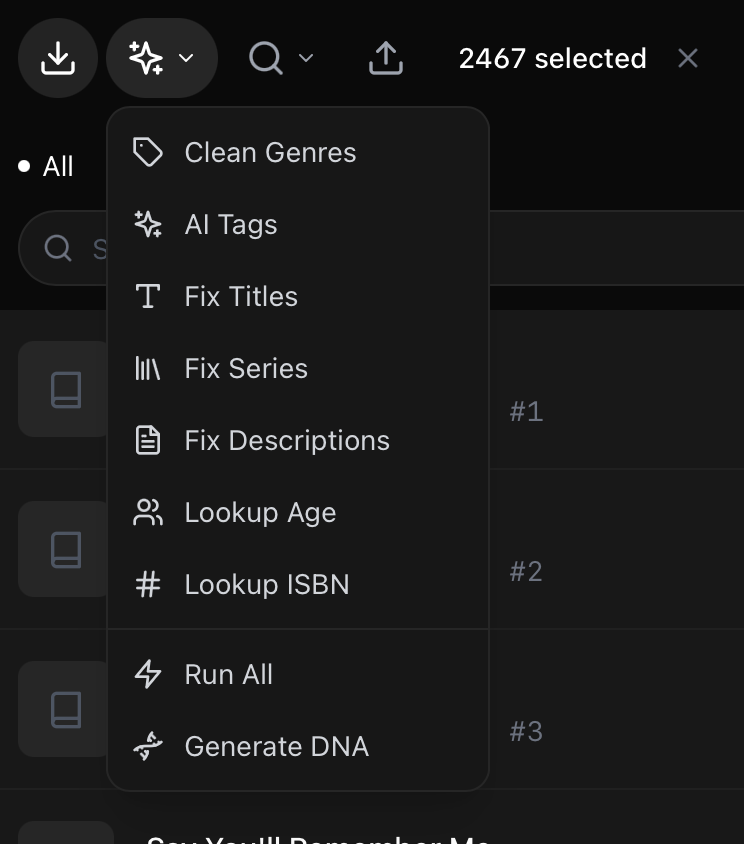Select the All filter option
Viewport: 744px width, 844px height.
(x=55, y=166)
